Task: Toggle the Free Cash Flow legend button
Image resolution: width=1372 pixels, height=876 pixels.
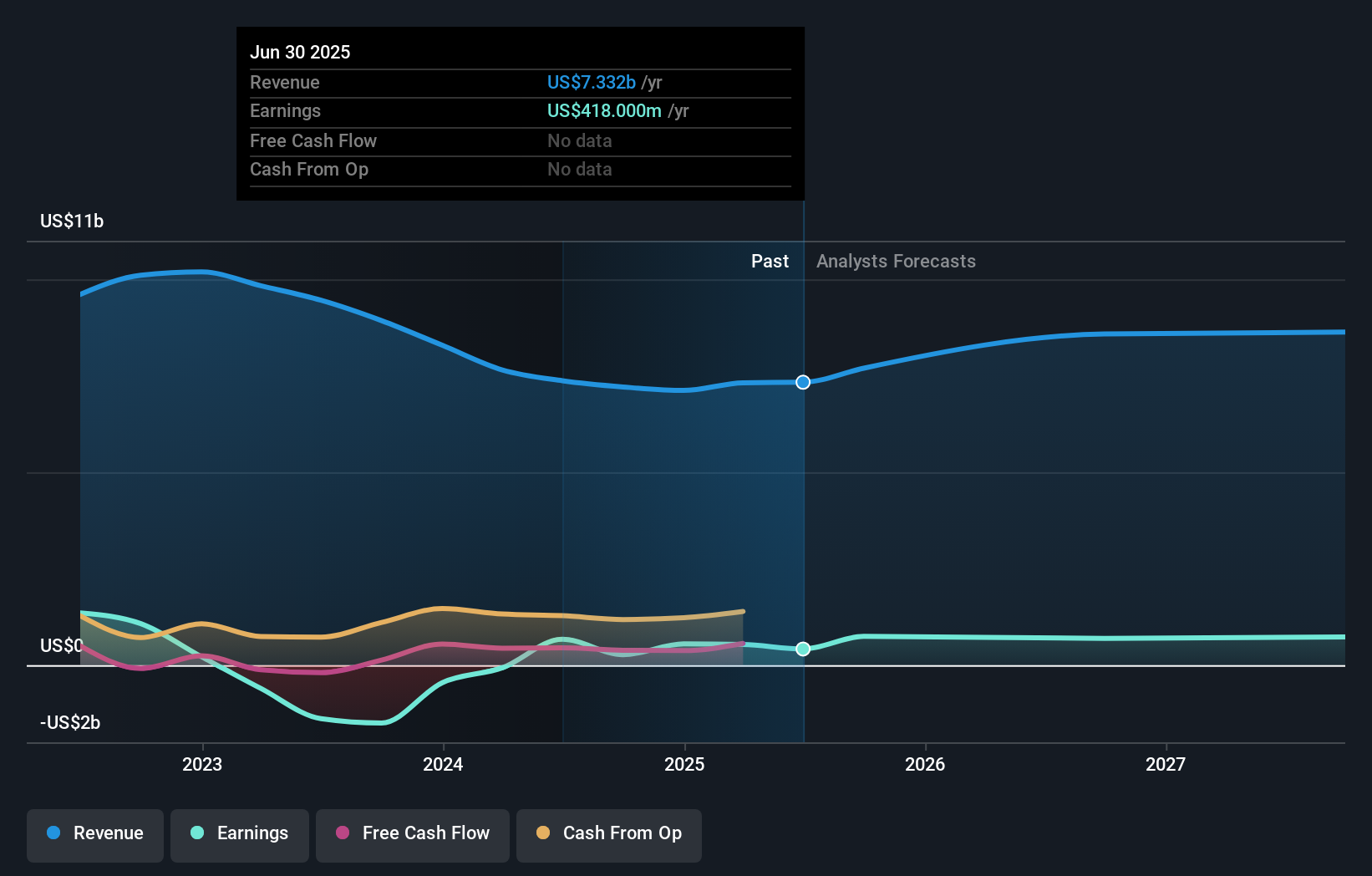Action: click(x=413, y=835)
